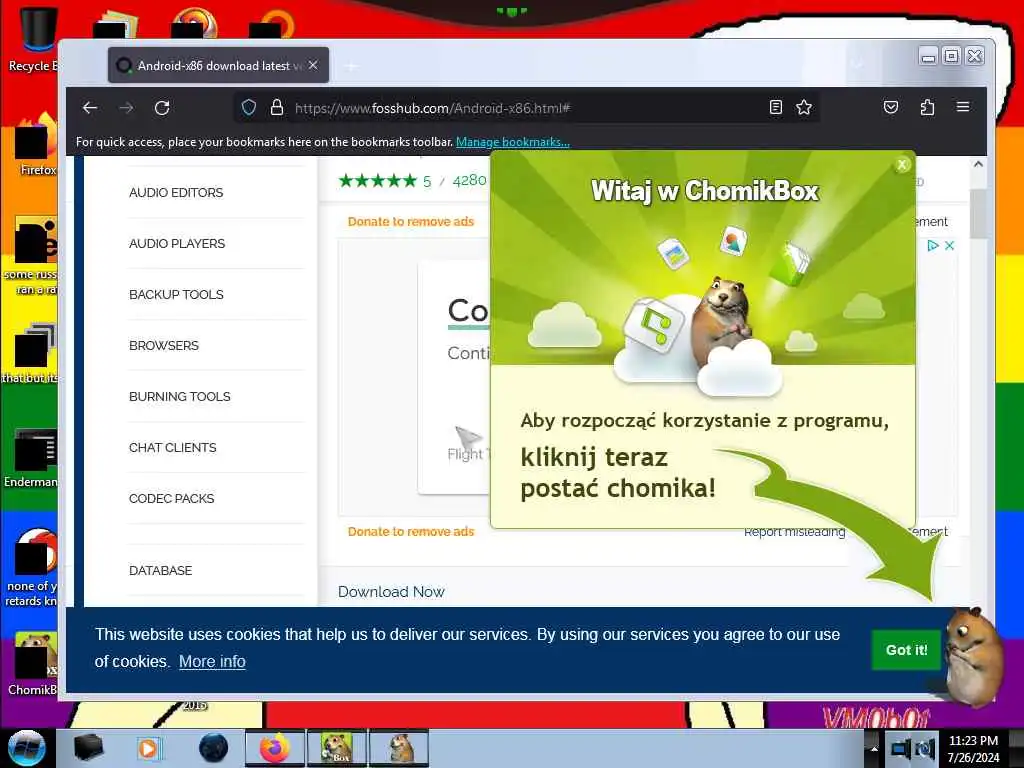Select the Android-x86 download tab

[x=218, y=65]
